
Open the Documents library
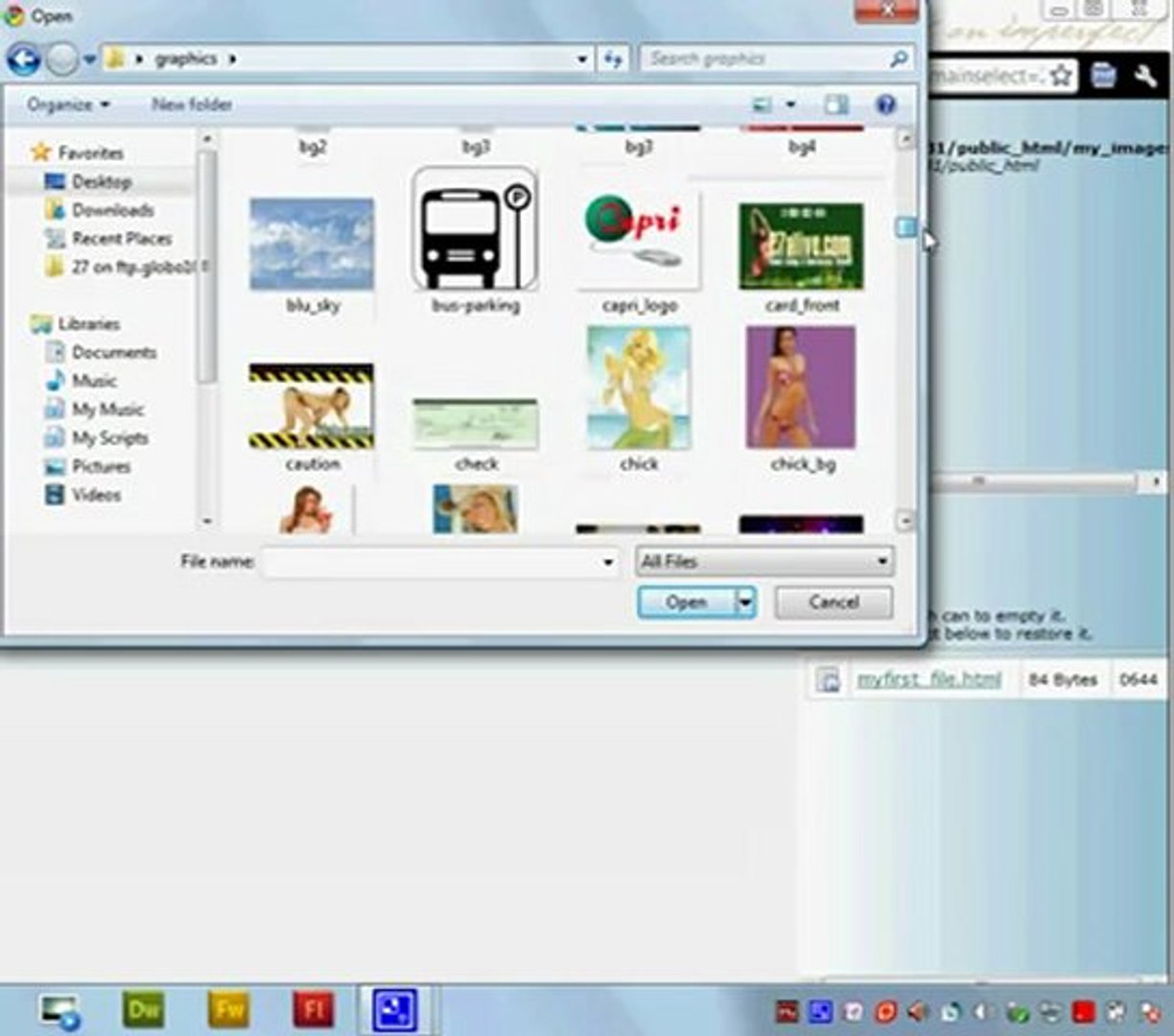[101, 352]
